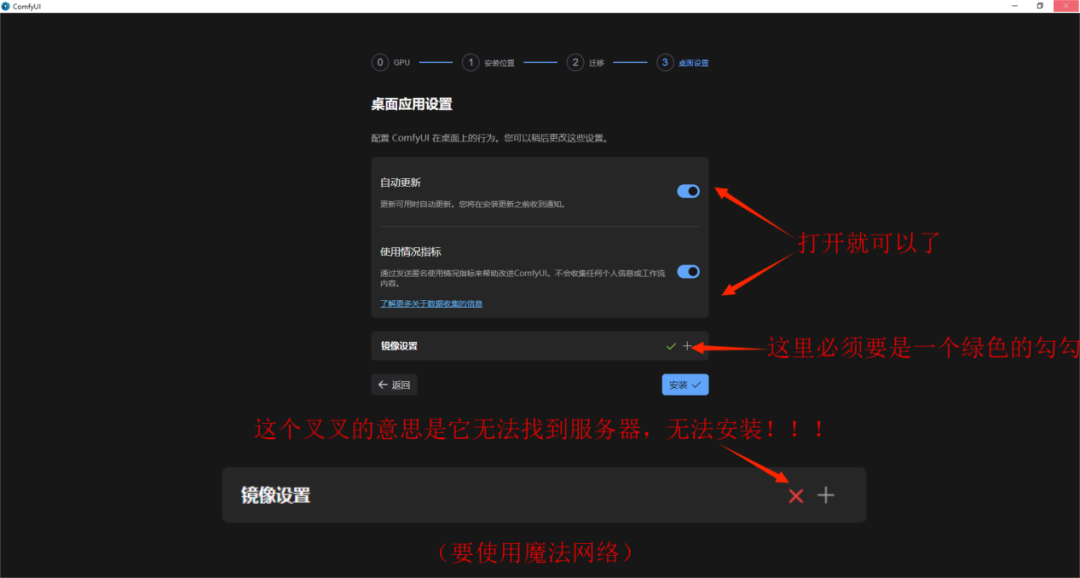Select step 3 桌面设置

click(683, 63)
